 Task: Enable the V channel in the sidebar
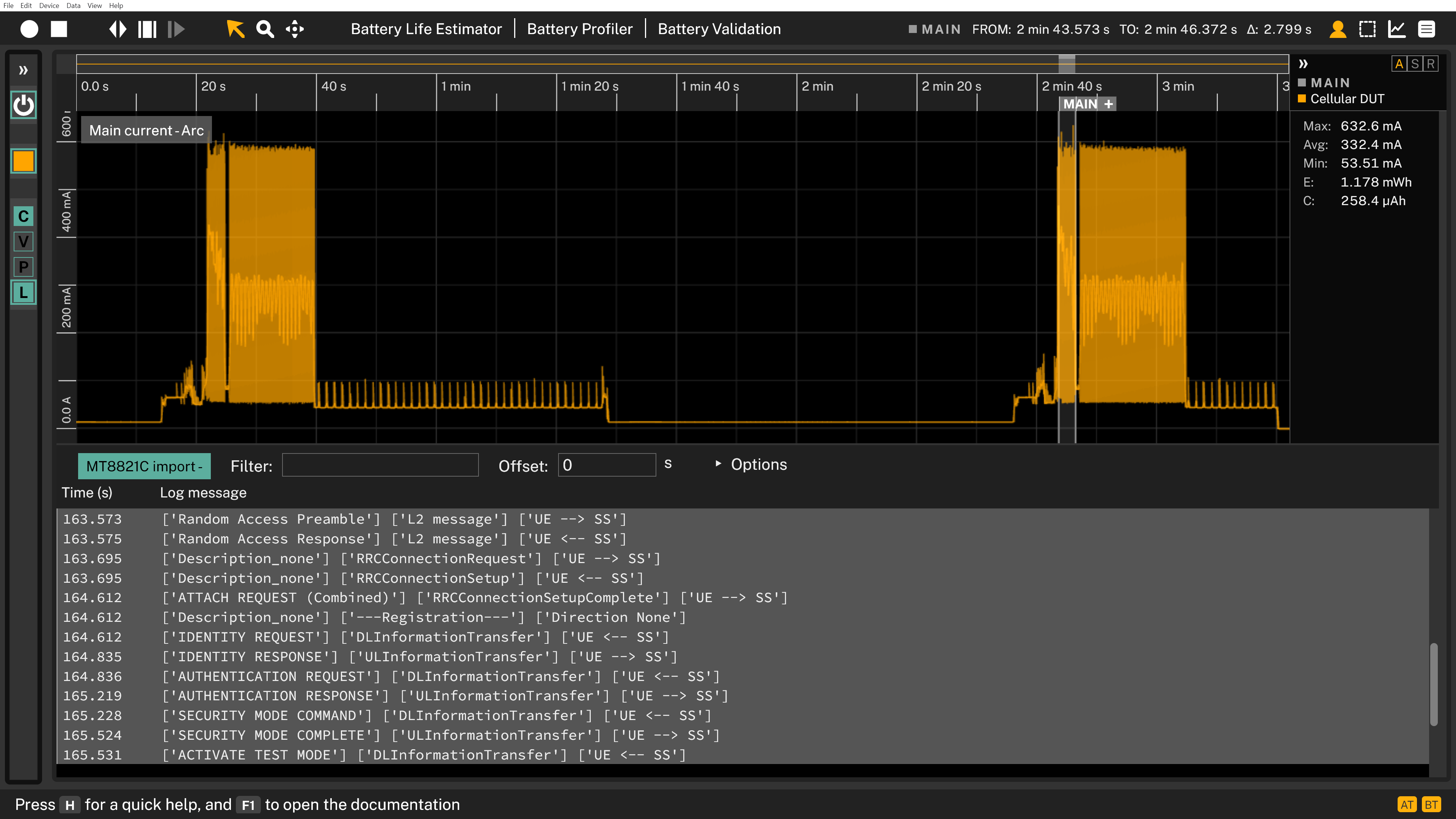[23, 242]
